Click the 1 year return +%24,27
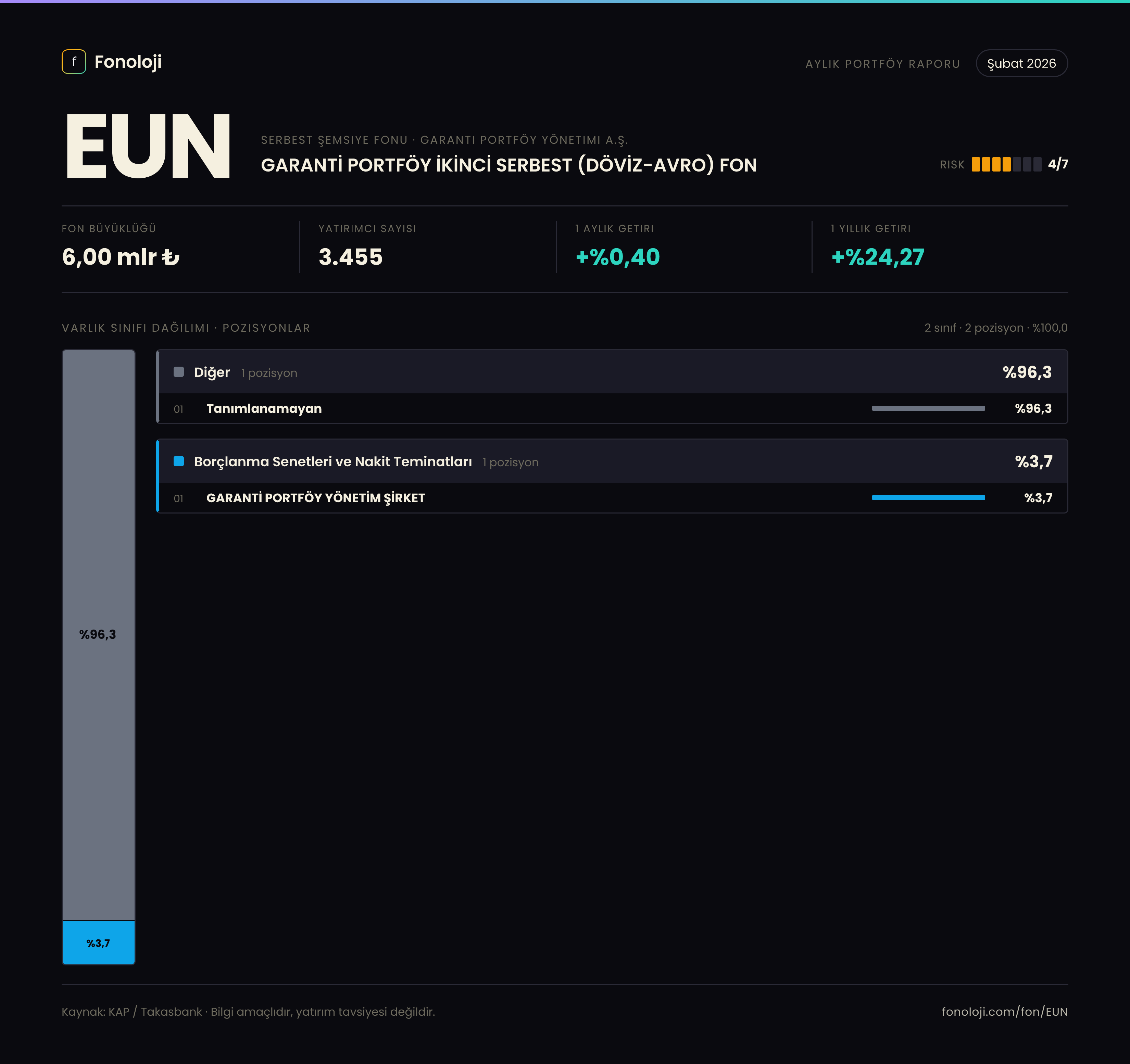The width and height of the screenshot is (1130, 1064). coord(878,257)
